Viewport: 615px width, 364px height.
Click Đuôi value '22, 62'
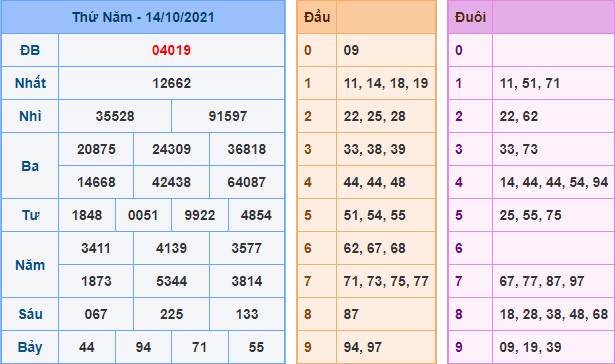click(x=519, y=116)
